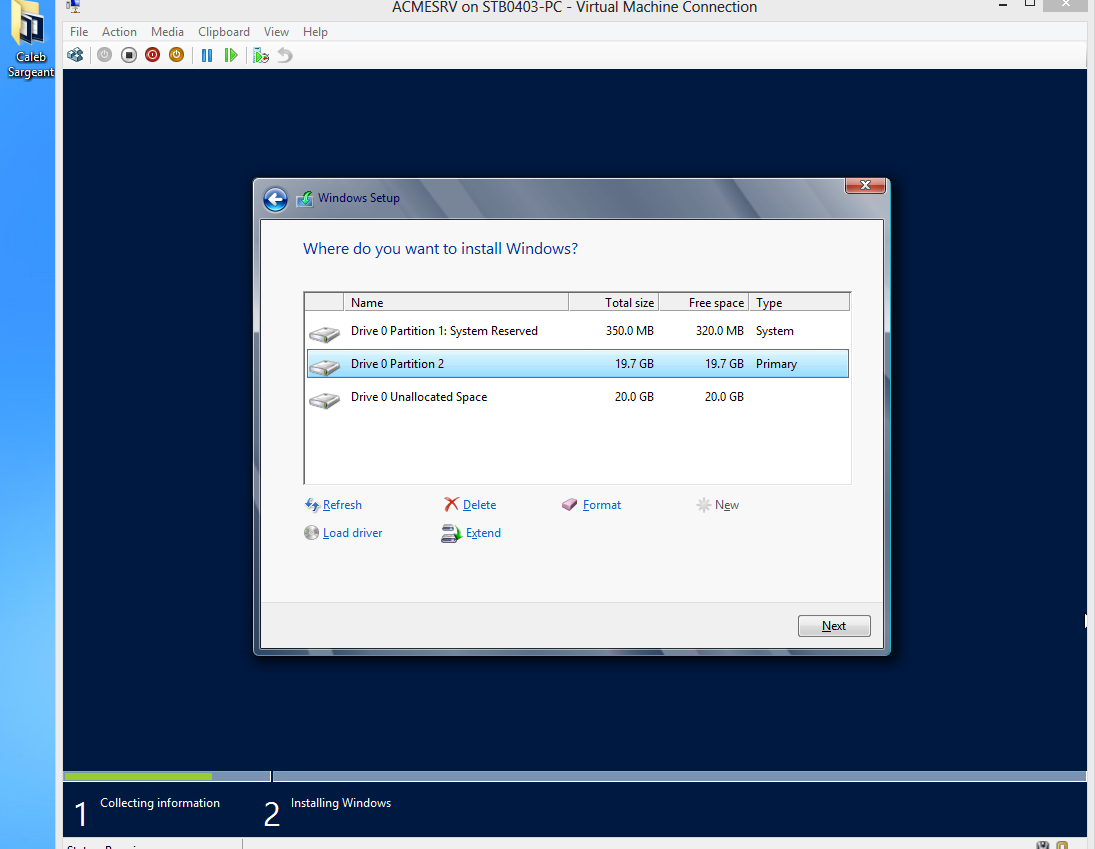Click the Ctrl+Alt+Del toolbar icon
This screenshot has width=1095, height=849.
pos(75,55)
